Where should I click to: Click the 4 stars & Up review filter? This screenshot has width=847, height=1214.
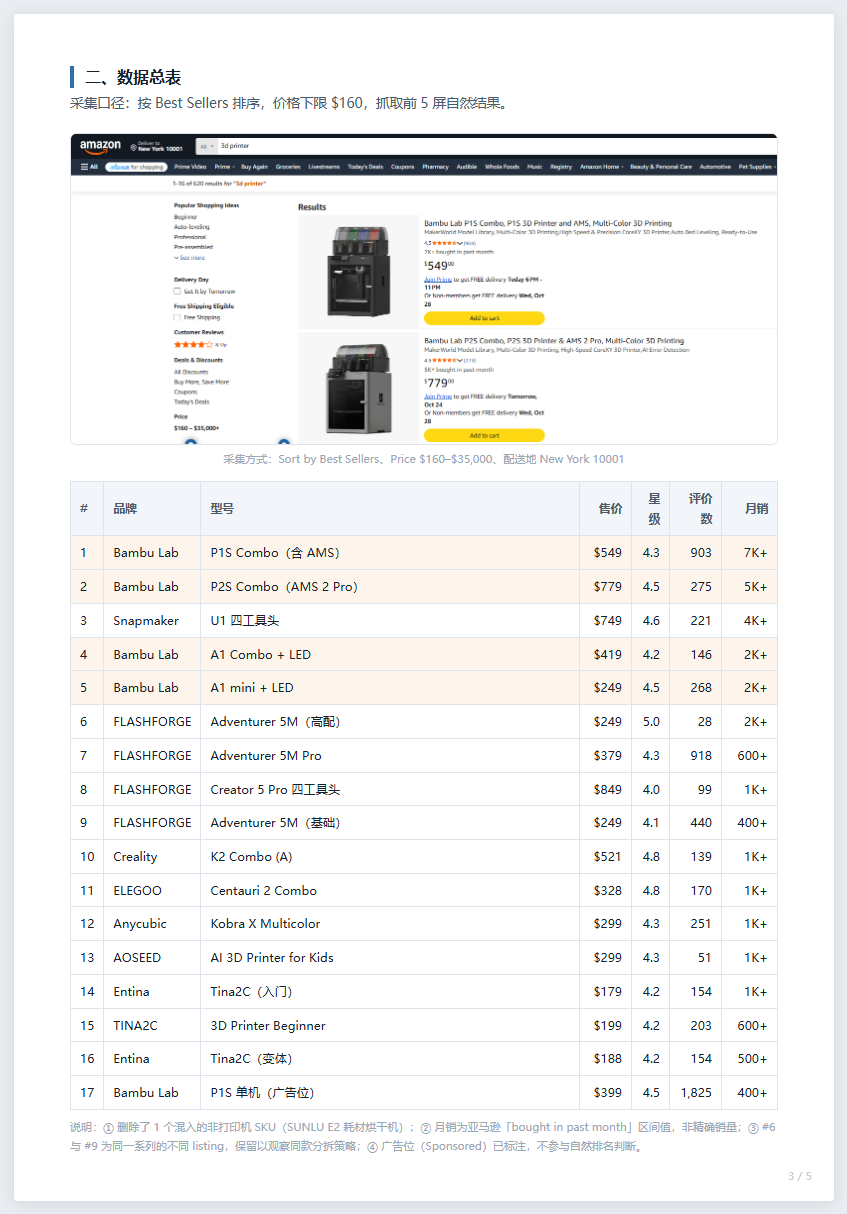[x=199, y=344]
